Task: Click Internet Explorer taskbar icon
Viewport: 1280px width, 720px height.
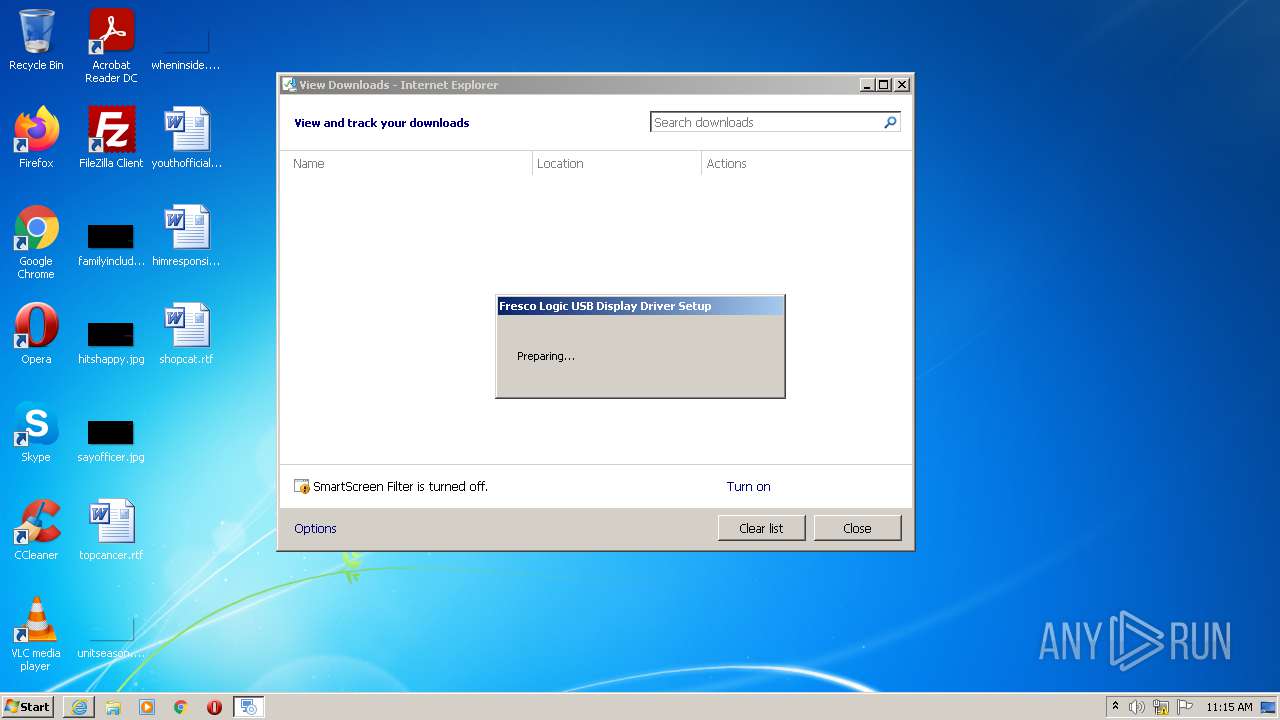Action: (x=79, y=707)
